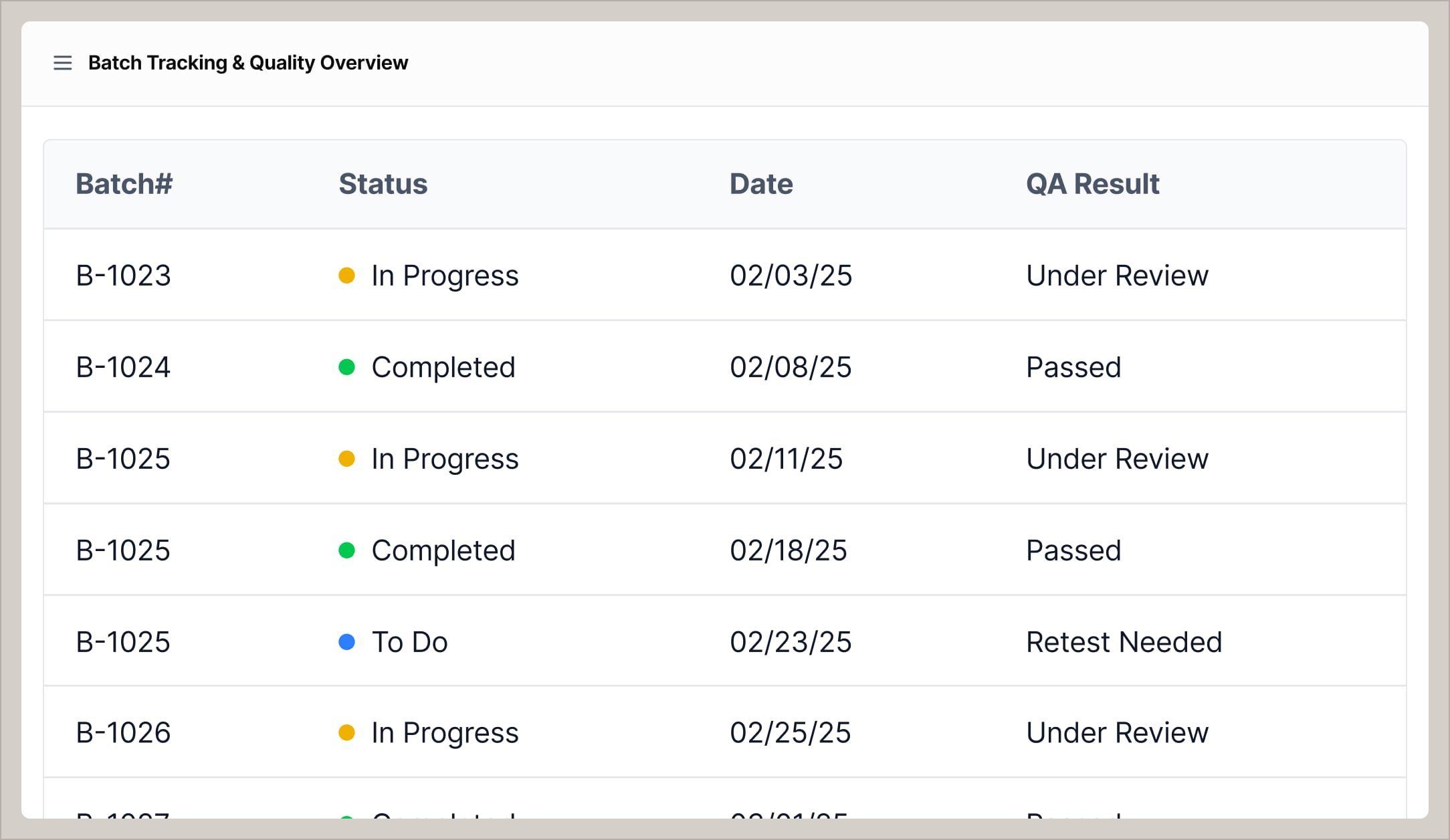This screenshot has height=840, width=1450.
Task: Click the Status column header
Action: 383,184
